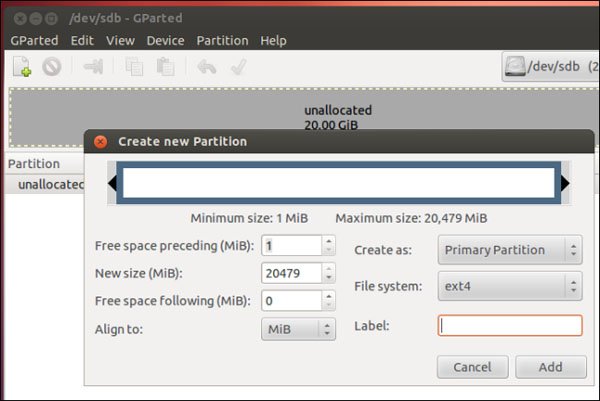Click the Copy partition toolbar icon
Viewport: 600px width, 401px height.
click(x=134, y=67)
